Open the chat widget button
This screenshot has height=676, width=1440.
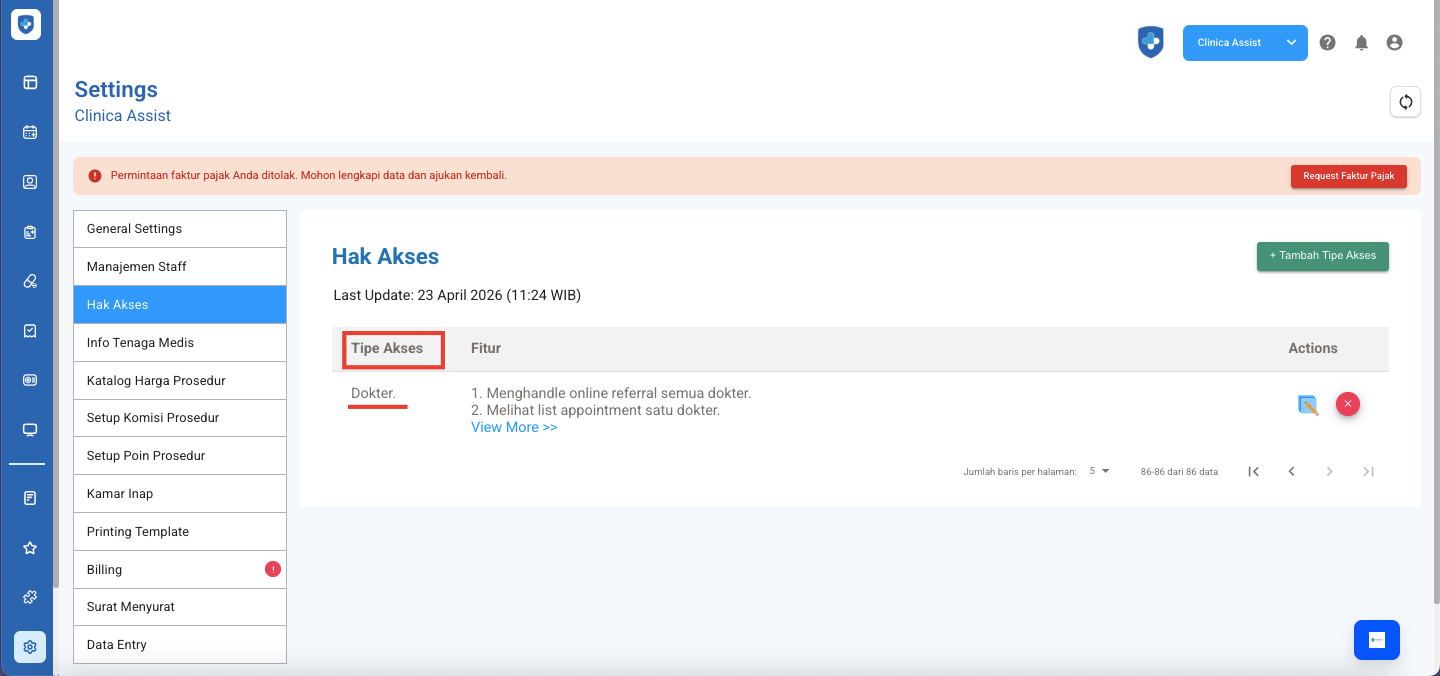click(x=1376, y=640)
